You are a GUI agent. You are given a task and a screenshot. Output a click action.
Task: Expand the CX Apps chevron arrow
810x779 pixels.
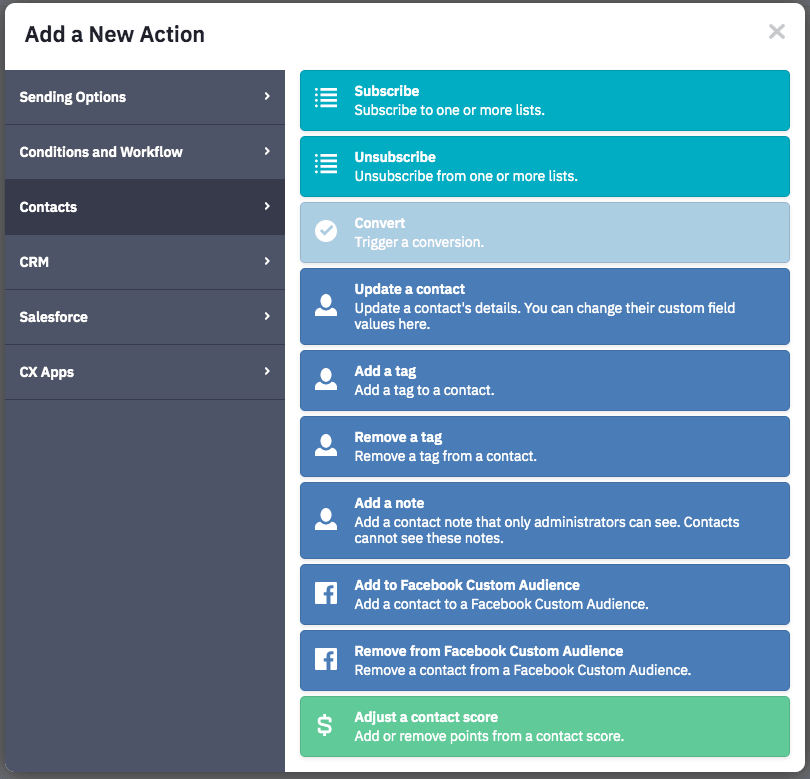pyautogui.click(x=267, y=371)
